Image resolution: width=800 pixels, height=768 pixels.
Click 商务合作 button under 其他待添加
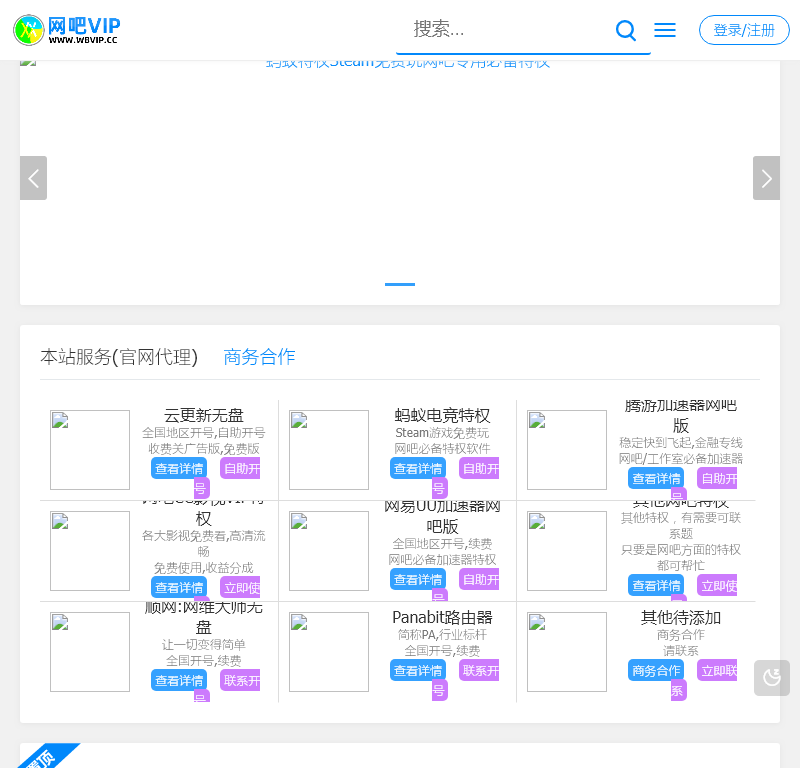click(656, 670)
